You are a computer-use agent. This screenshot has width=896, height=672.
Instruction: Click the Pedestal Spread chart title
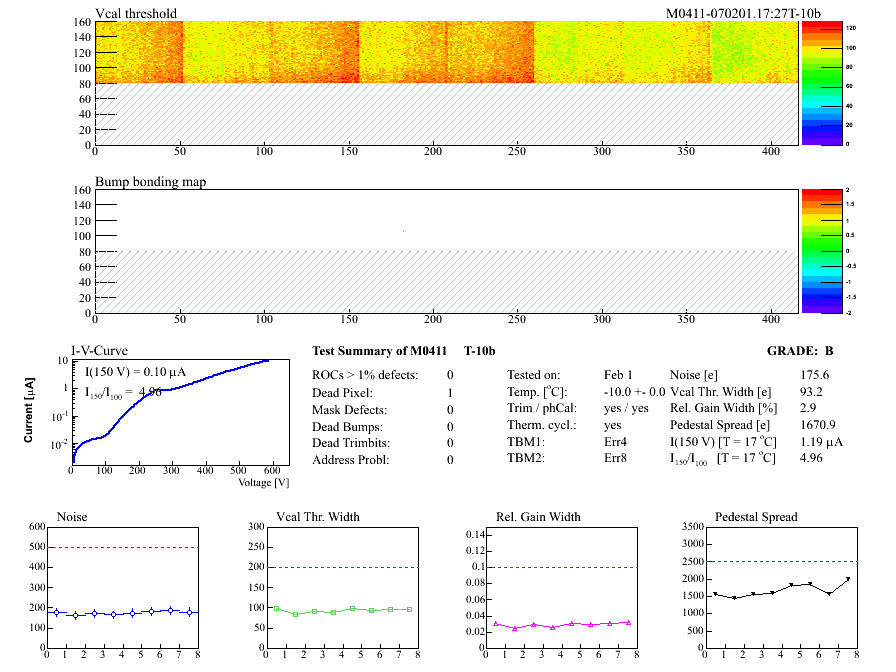[756, 517]
